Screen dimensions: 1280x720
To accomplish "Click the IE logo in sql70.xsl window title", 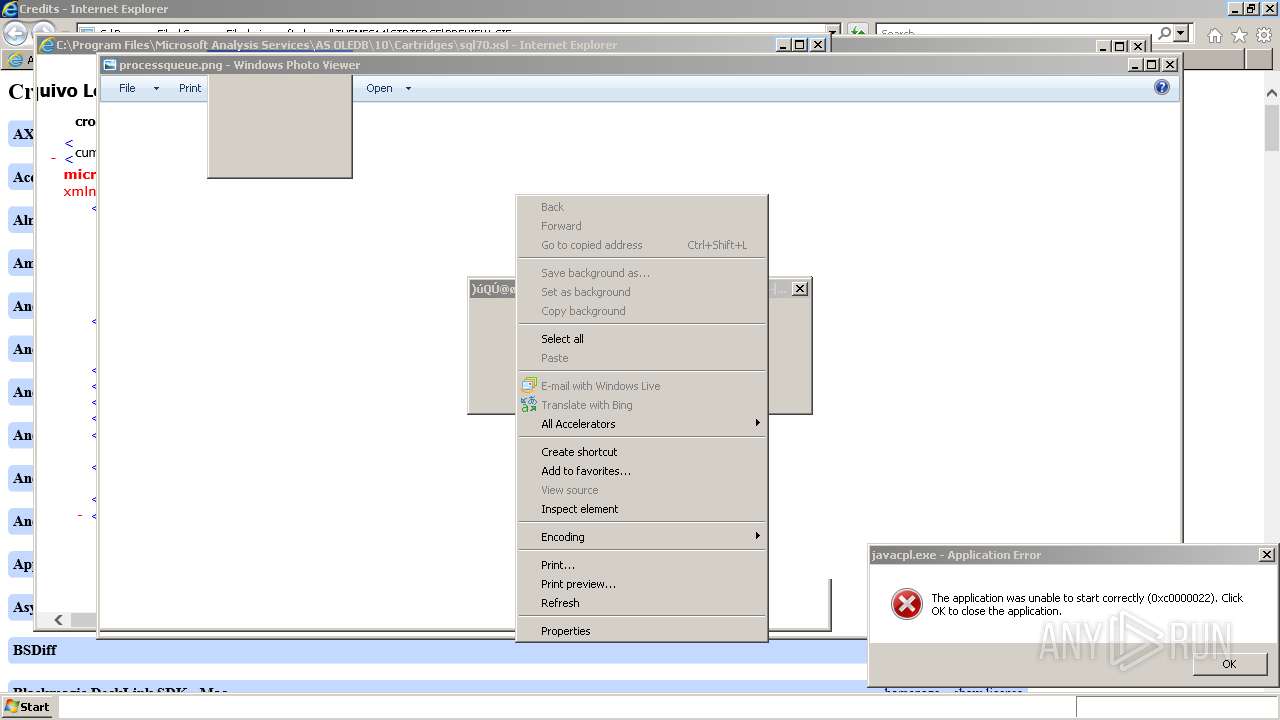I will pos(46,45).
